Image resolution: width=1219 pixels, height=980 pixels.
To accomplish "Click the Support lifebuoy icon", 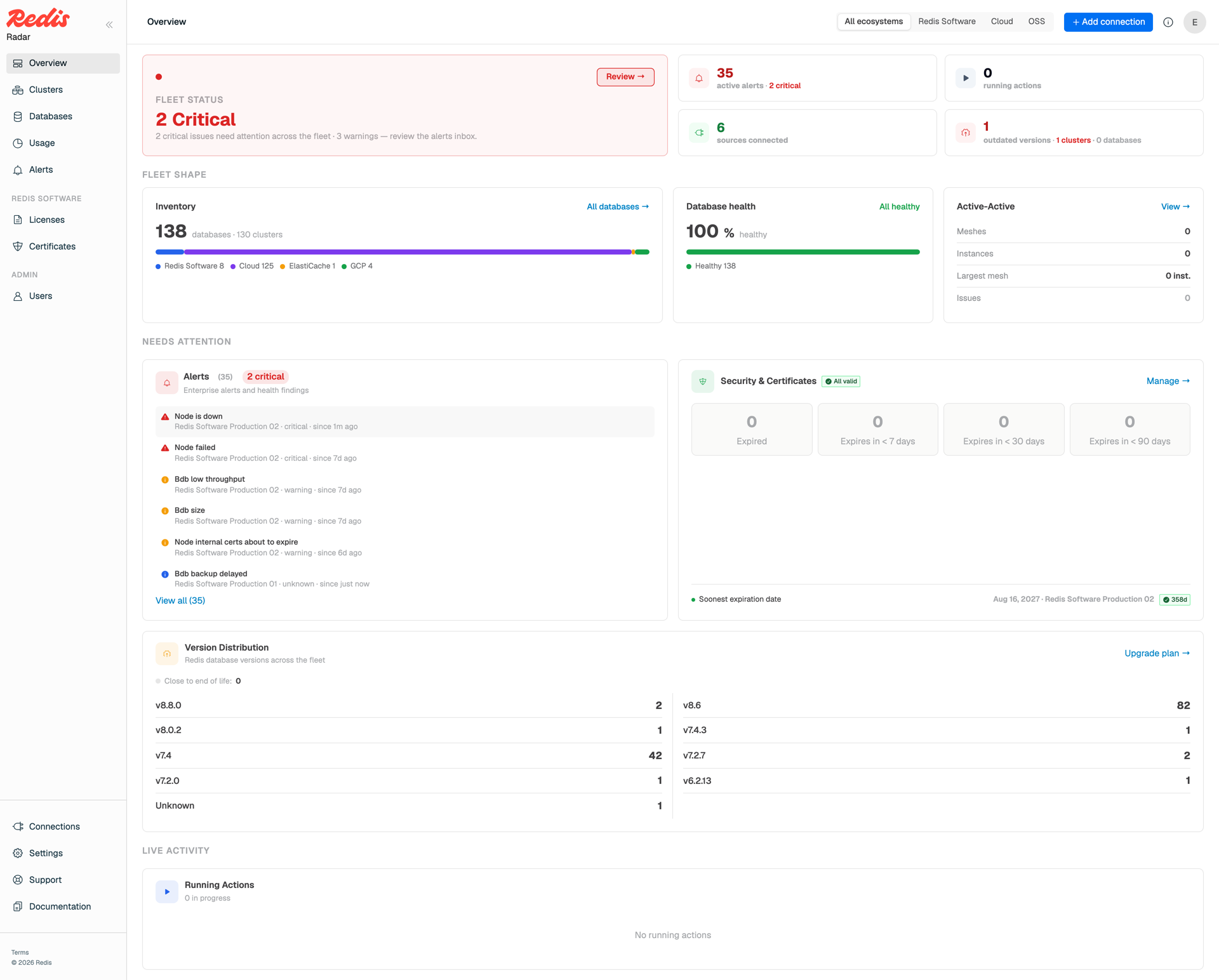I will [18, 880].
